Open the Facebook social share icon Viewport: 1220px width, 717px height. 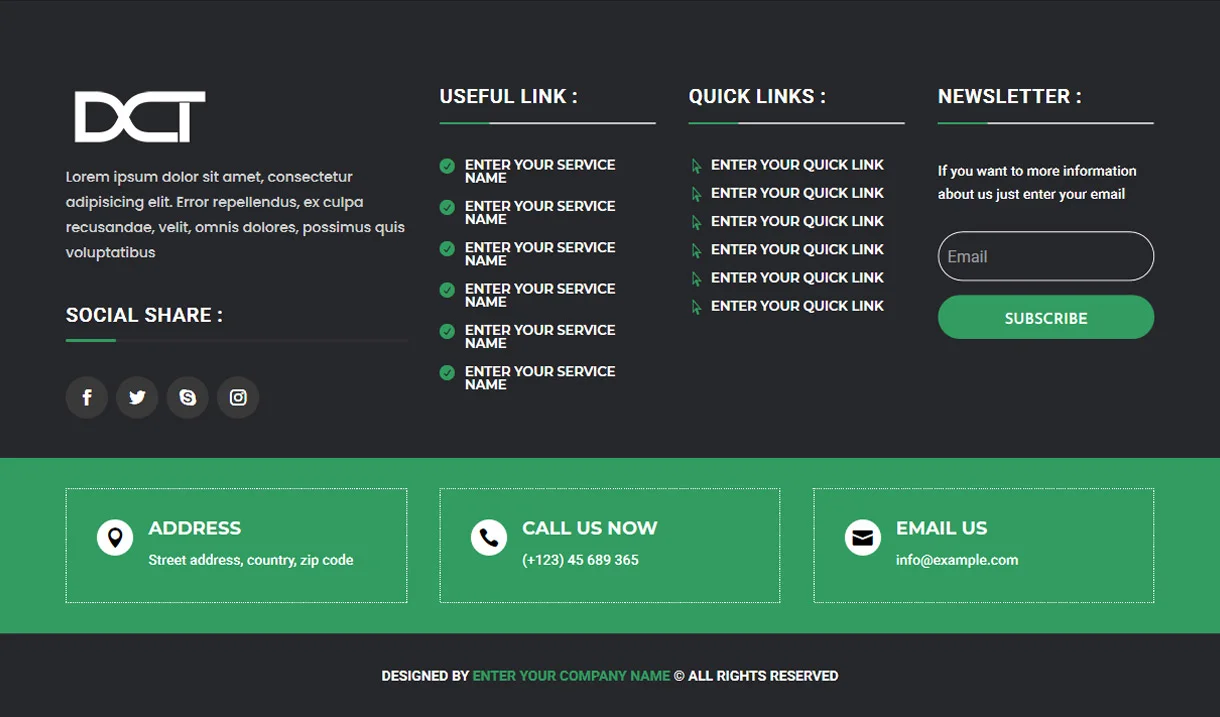[x=86, y=397]
